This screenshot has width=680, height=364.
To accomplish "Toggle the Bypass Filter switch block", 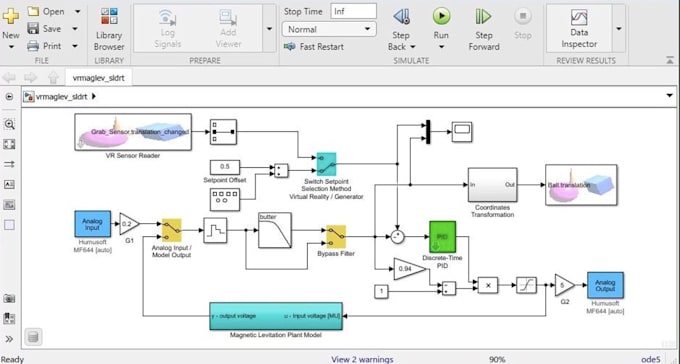I will coord(336,236).
